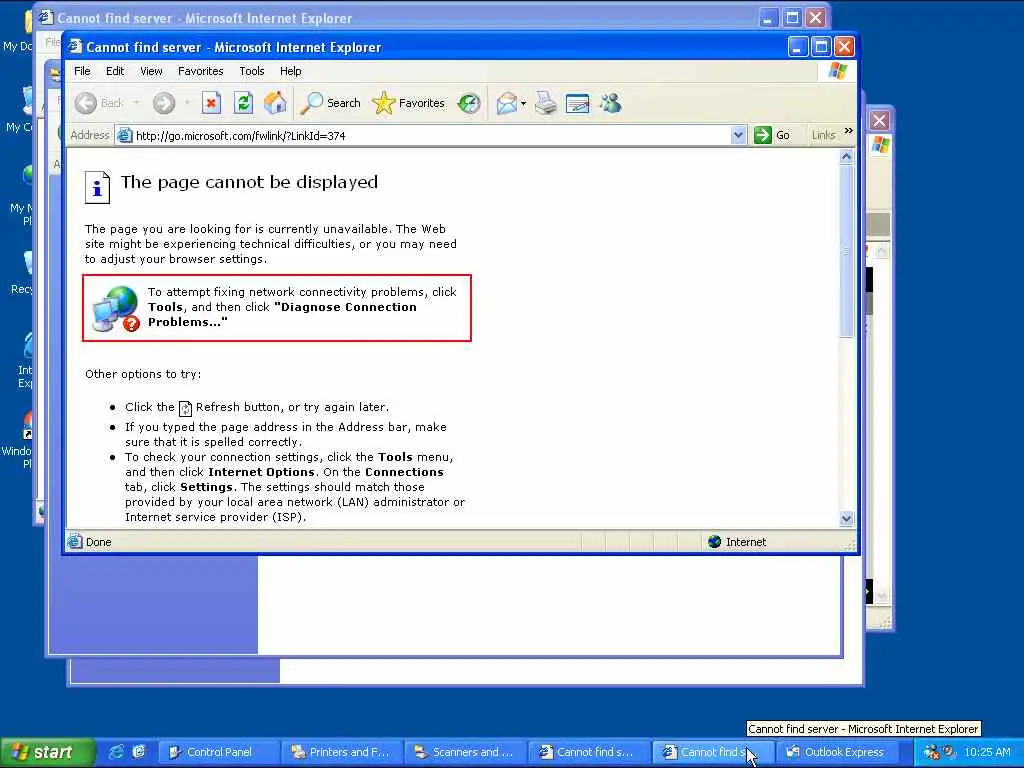1024x768 pixels.
Task: Click the Internet zone status icon
Action: pos(714,541)
